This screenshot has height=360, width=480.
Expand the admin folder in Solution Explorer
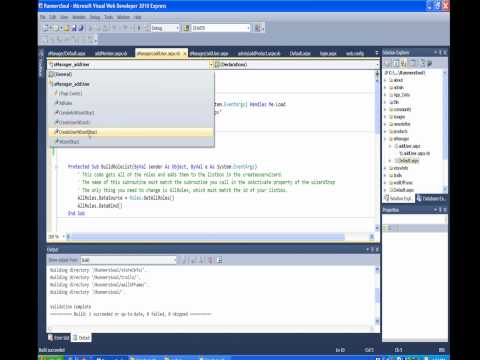pyautogui.click(x=385, y=88)
